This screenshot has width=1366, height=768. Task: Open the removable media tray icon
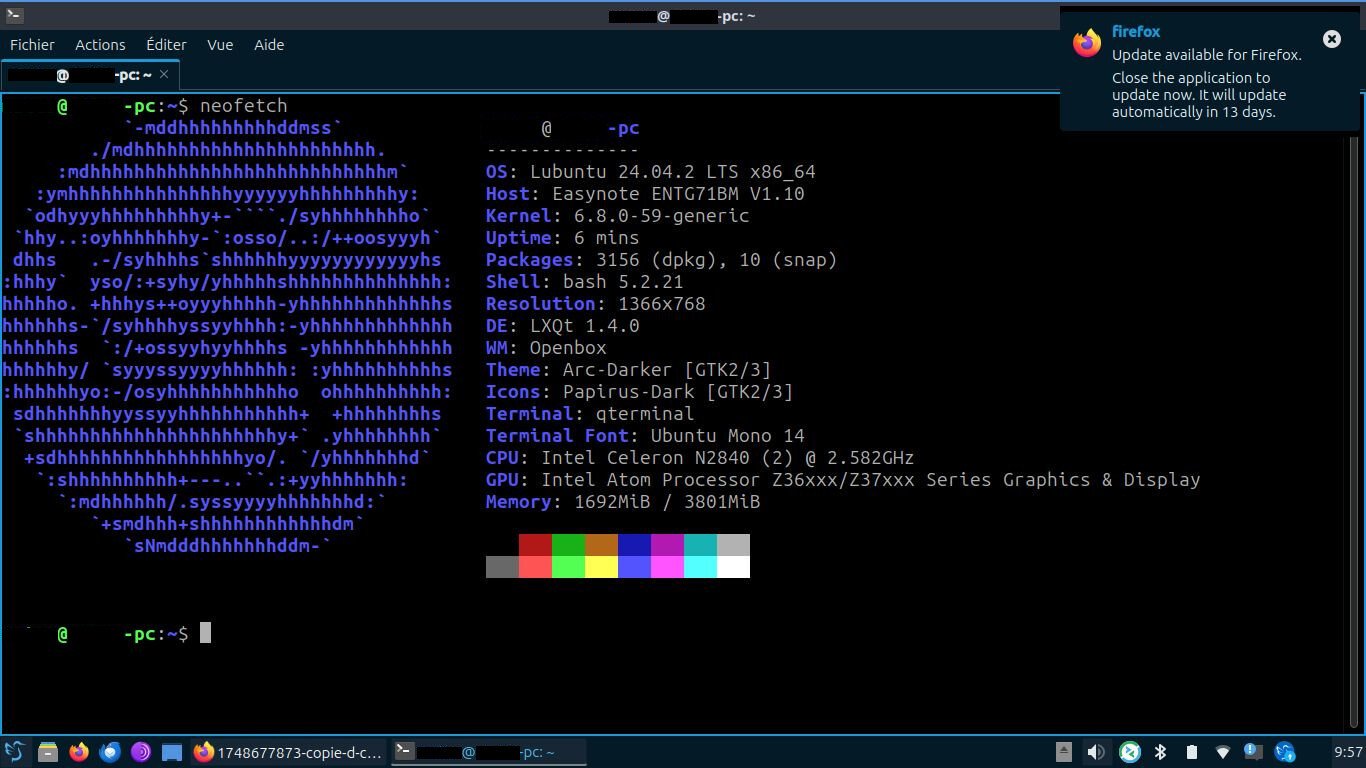(x=1064, y=752)
